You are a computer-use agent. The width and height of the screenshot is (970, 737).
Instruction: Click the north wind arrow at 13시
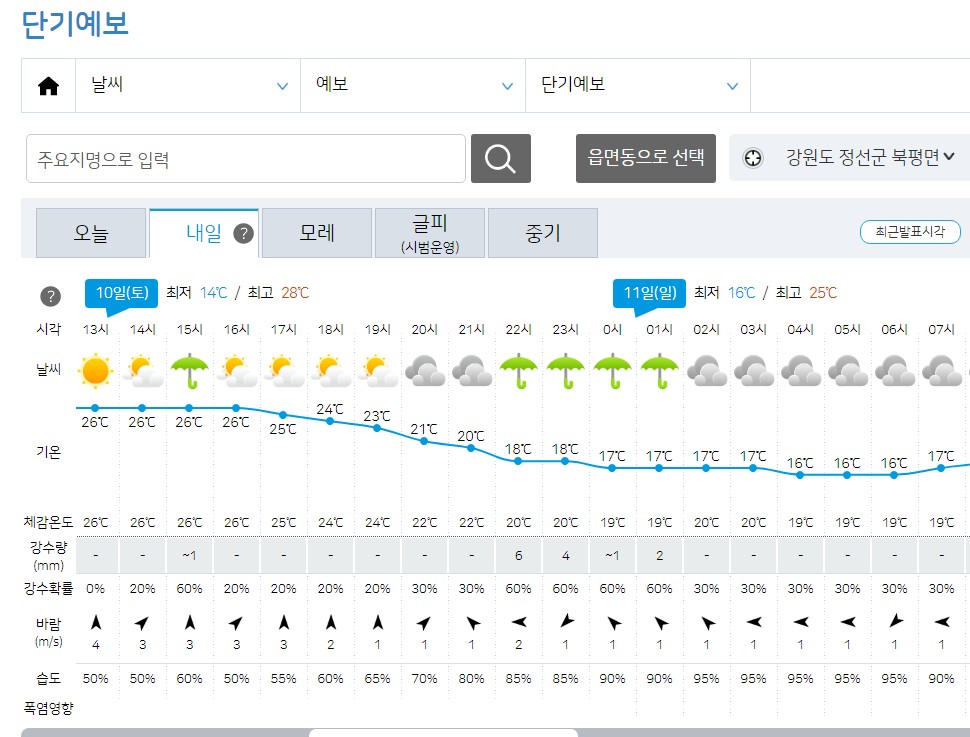[x=95, y=623]
